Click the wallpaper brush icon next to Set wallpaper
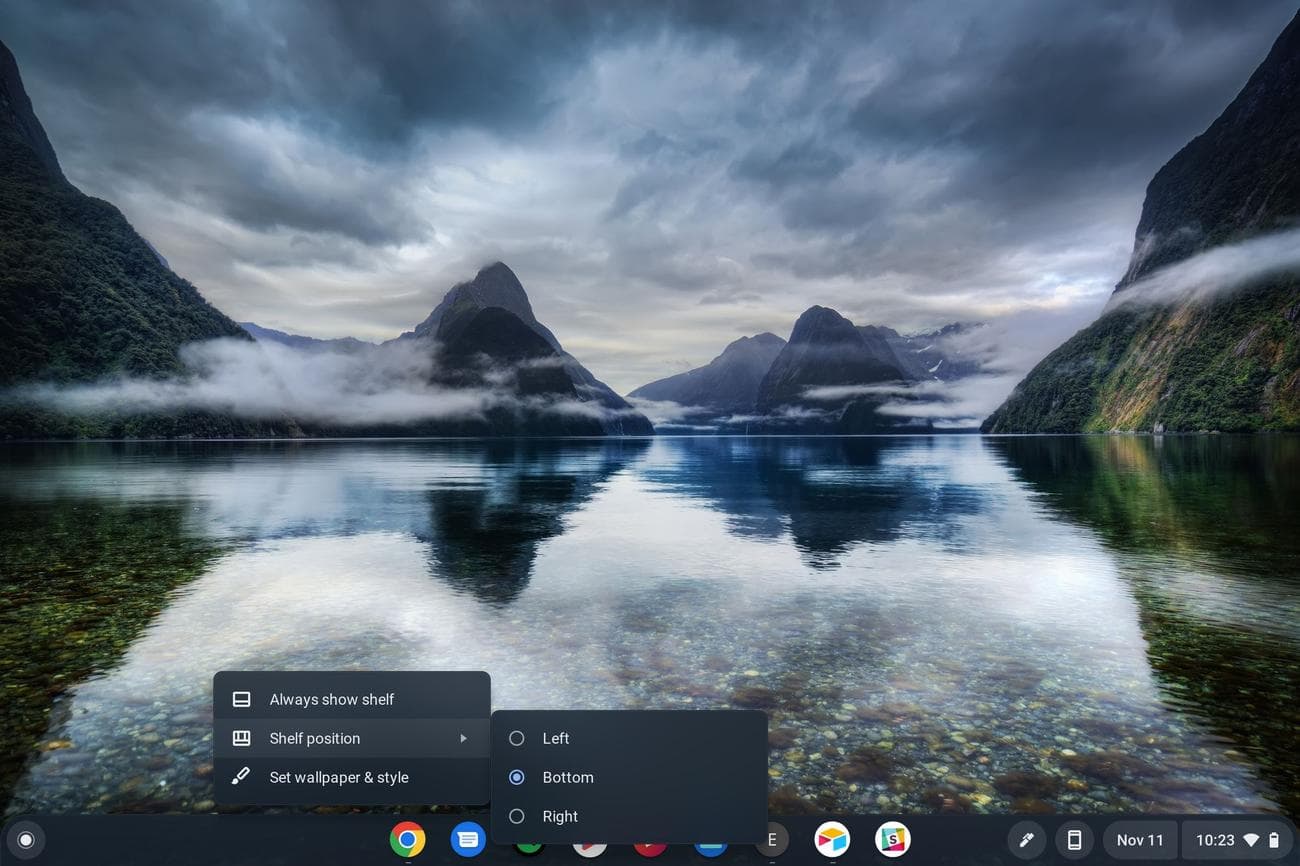Screen dimensions: 1300x866 pos(240,777)
